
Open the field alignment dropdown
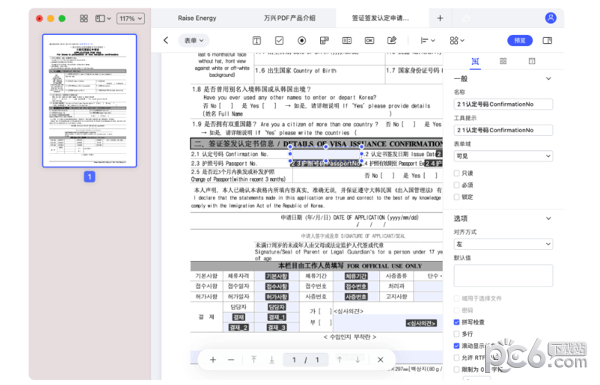[427, 40]
